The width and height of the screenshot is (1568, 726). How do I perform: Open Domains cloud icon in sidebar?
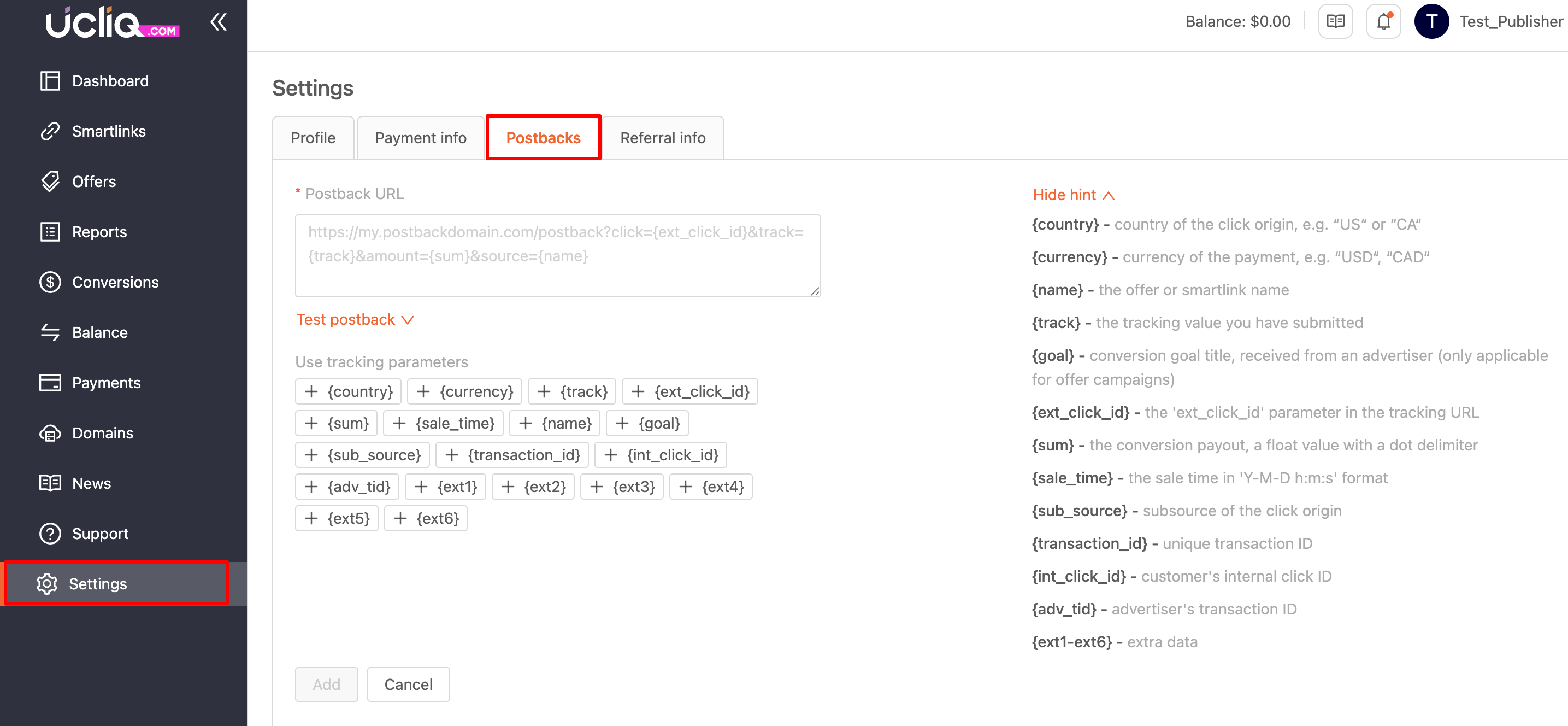50,433
